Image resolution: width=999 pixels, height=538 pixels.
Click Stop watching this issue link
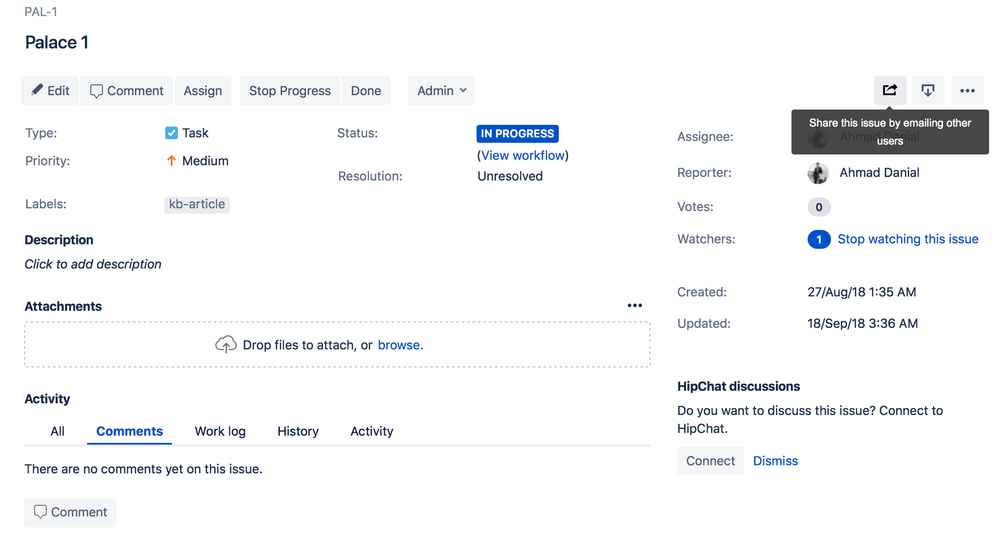point(908,239)
